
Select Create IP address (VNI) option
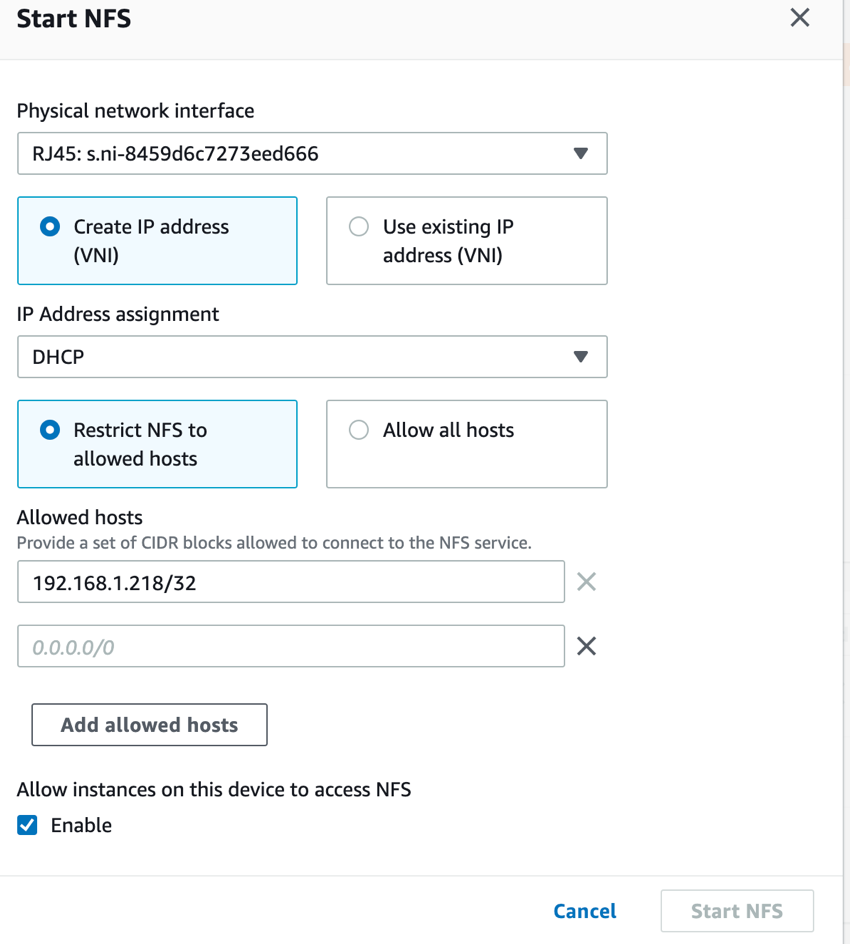click(157, 240)
